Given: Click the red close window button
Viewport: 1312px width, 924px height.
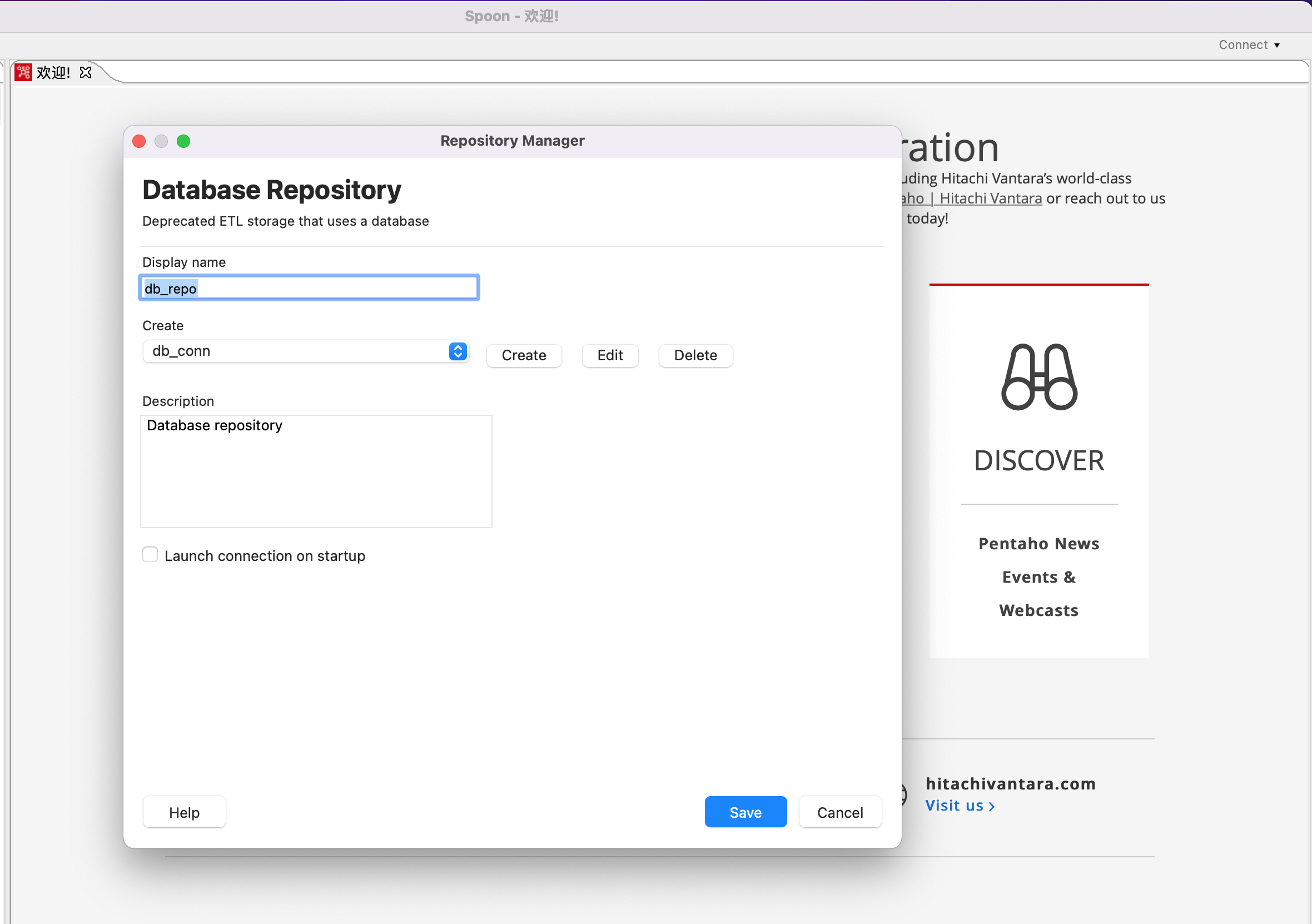Looking at the screenshot, I should tap(139, 141).
